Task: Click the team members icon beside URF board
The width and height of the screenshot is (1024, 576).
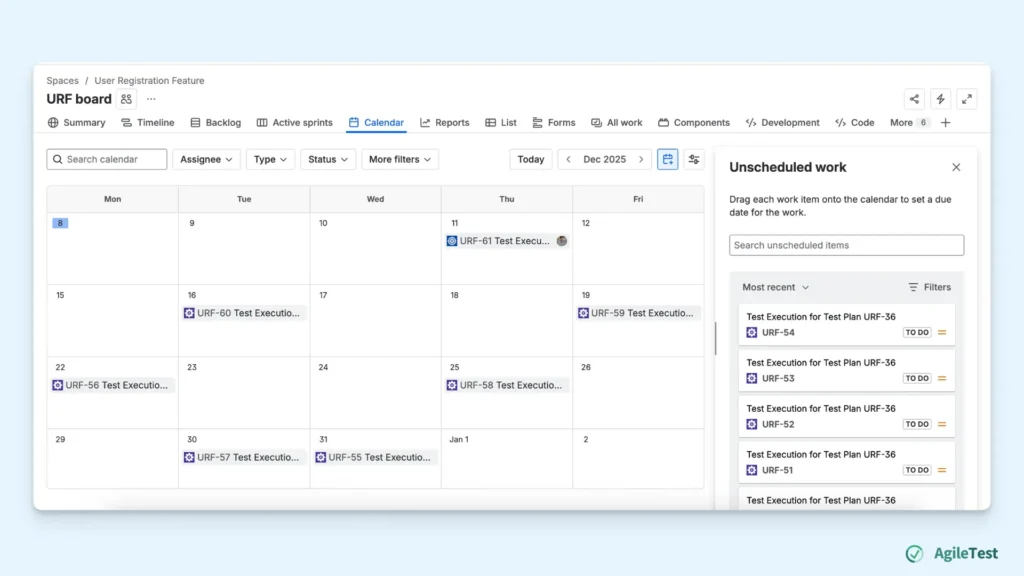Action: tap(126, 99)
